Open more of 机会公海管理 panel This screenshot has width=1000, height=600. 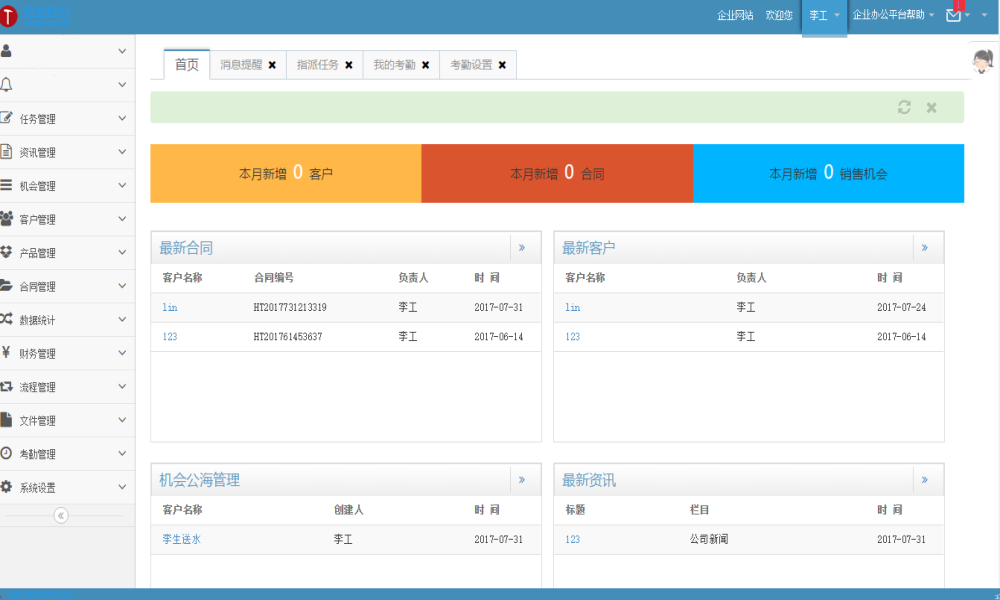tap(522, 479)
